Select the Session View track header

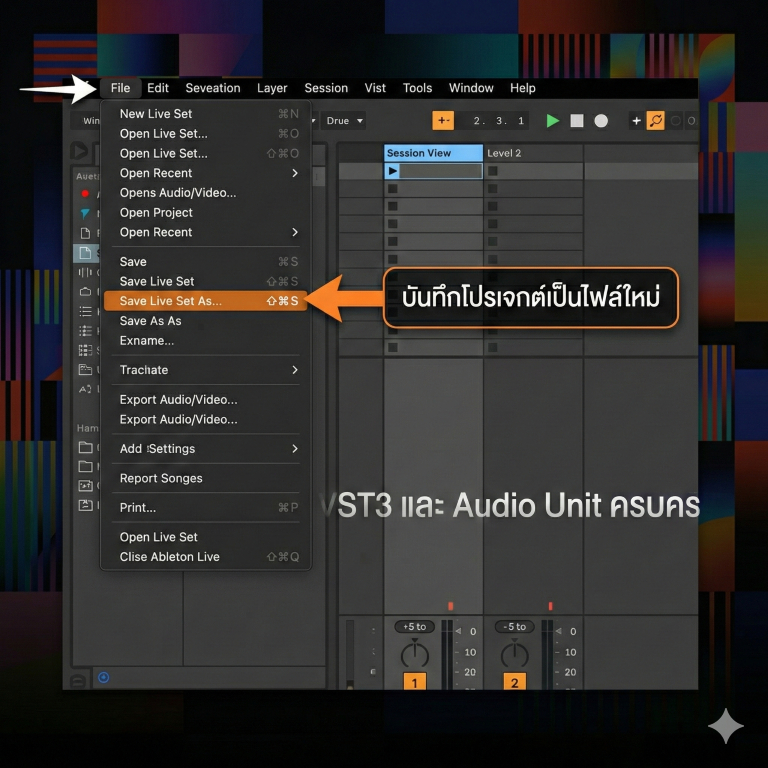pyautogui.click(x=433, y=153)
